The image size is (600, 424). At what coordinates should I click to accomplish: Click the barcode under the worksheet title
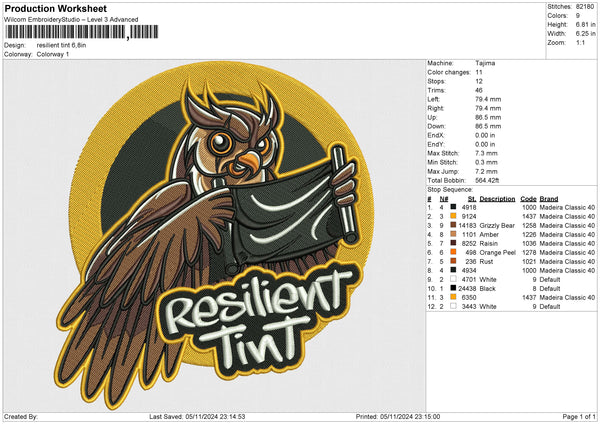pos(82,32)
